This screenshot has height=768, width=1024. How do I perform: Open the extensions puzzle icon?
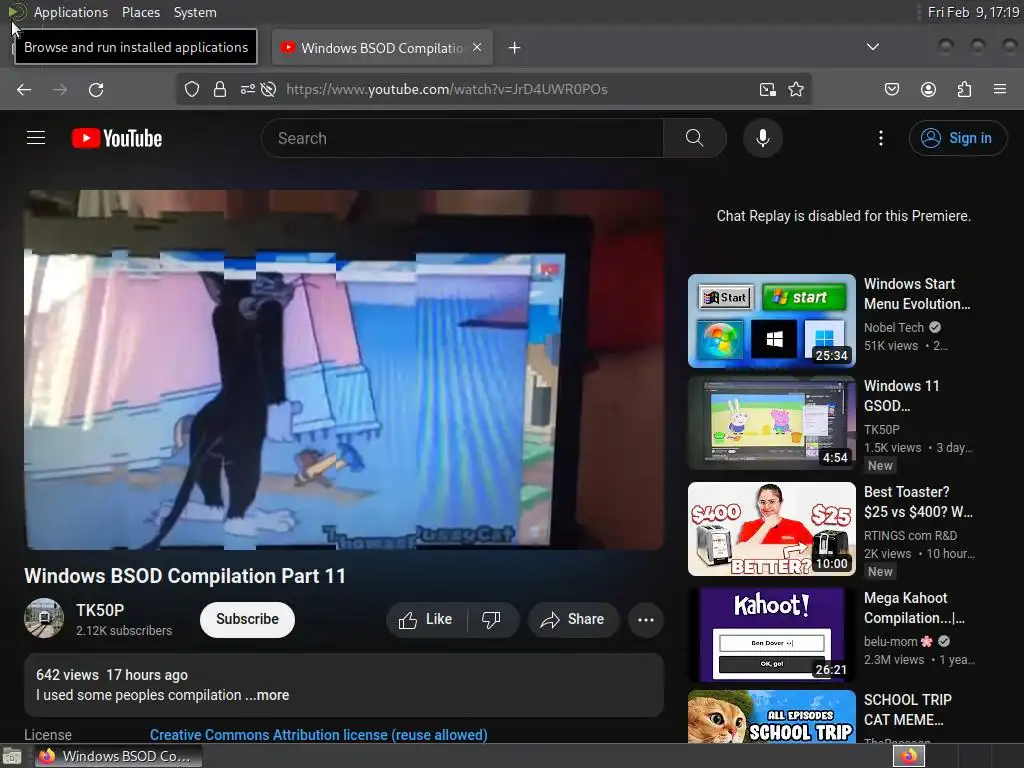[964, 89]
